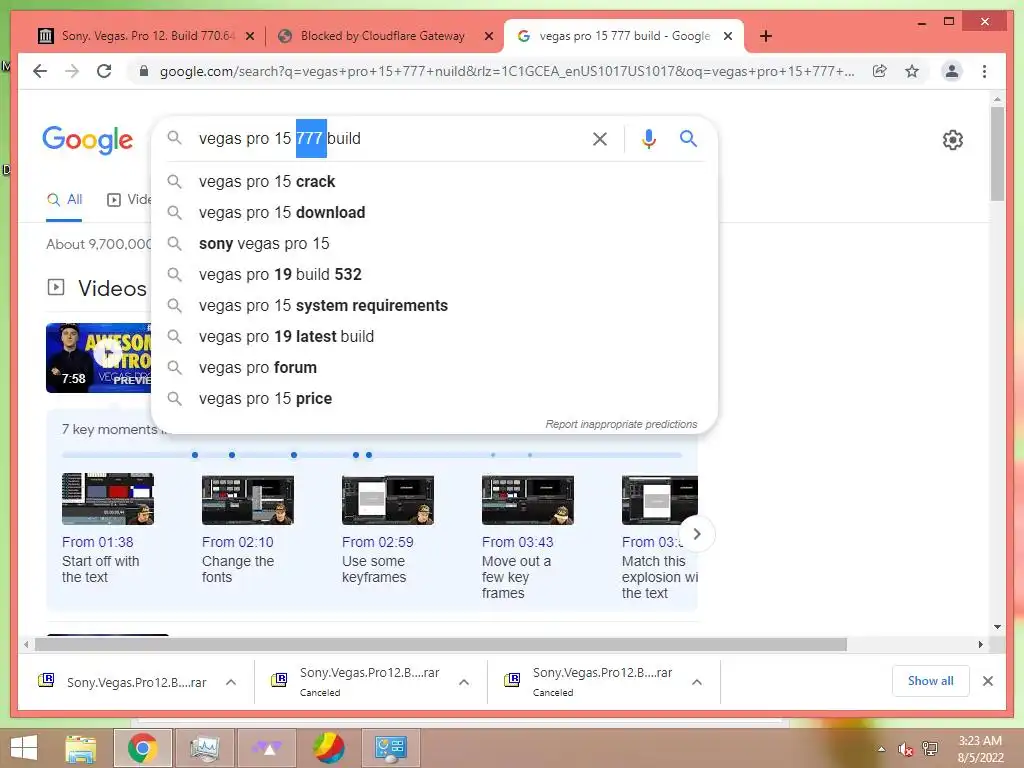This screenshot has width=1024, height=768.
Task: Open key moment From 02:10 thumbnail
Action: pyautogui.click(x=248, y=500)
